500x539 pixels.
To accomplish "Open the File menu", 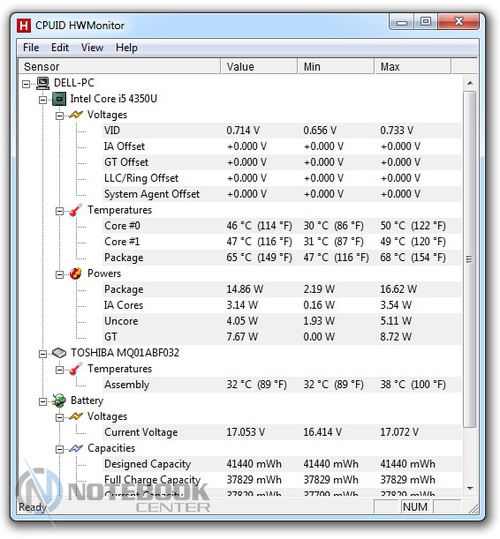I will [31, 47].
